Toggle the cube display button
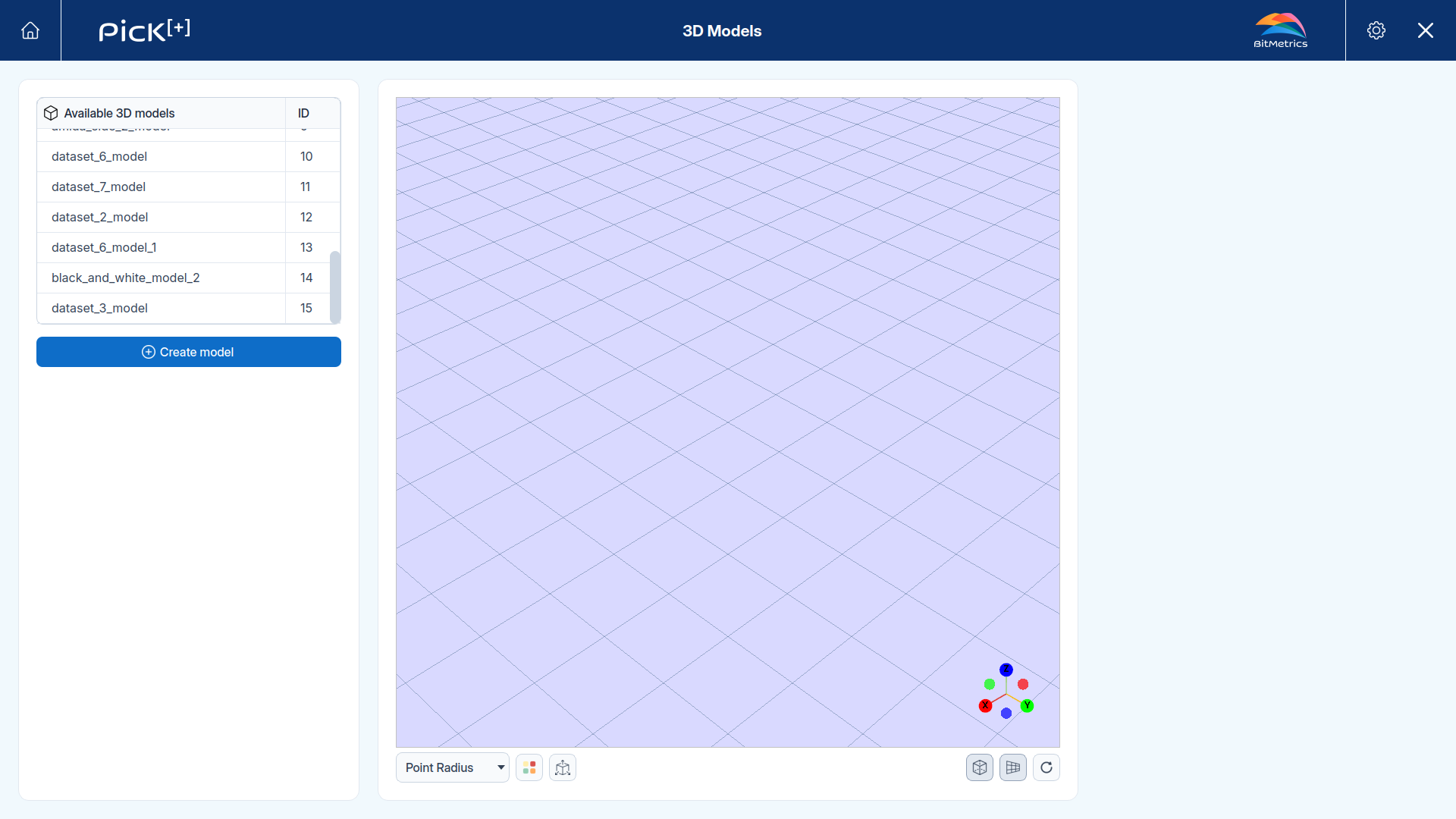1456x819 pixels. click(x=980, y=767)
